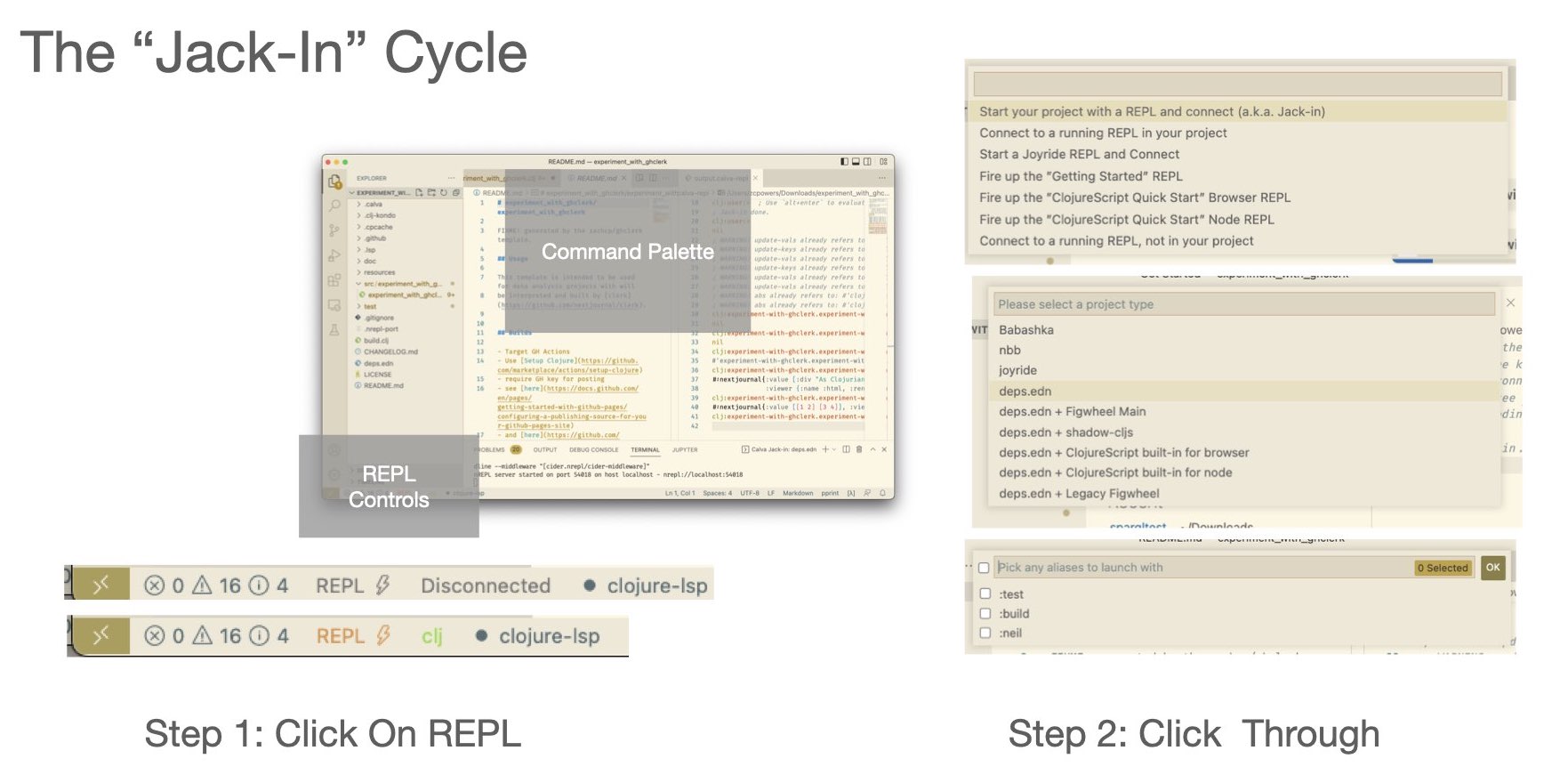Click the notifications bell in the status bar
Screen dimensions: 1568x783
[x=882, y=493]
